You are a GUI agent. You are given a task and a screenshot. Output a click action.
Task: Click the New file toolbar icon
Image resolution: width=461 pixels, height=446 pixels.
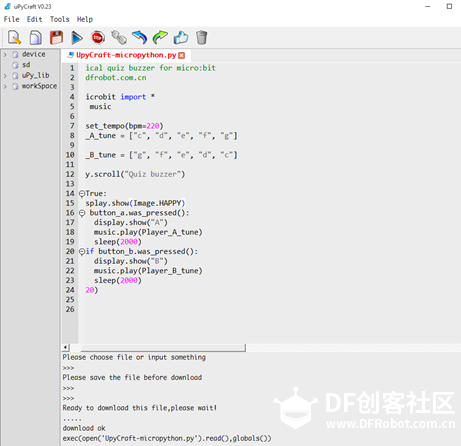[x=14, y=37]
